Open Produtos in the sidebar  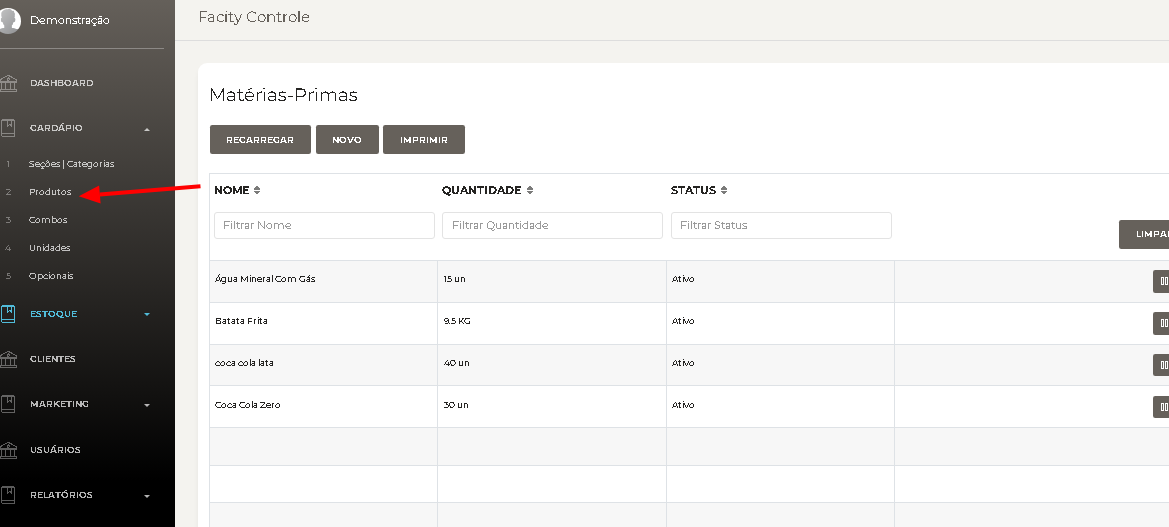point(50,192)
